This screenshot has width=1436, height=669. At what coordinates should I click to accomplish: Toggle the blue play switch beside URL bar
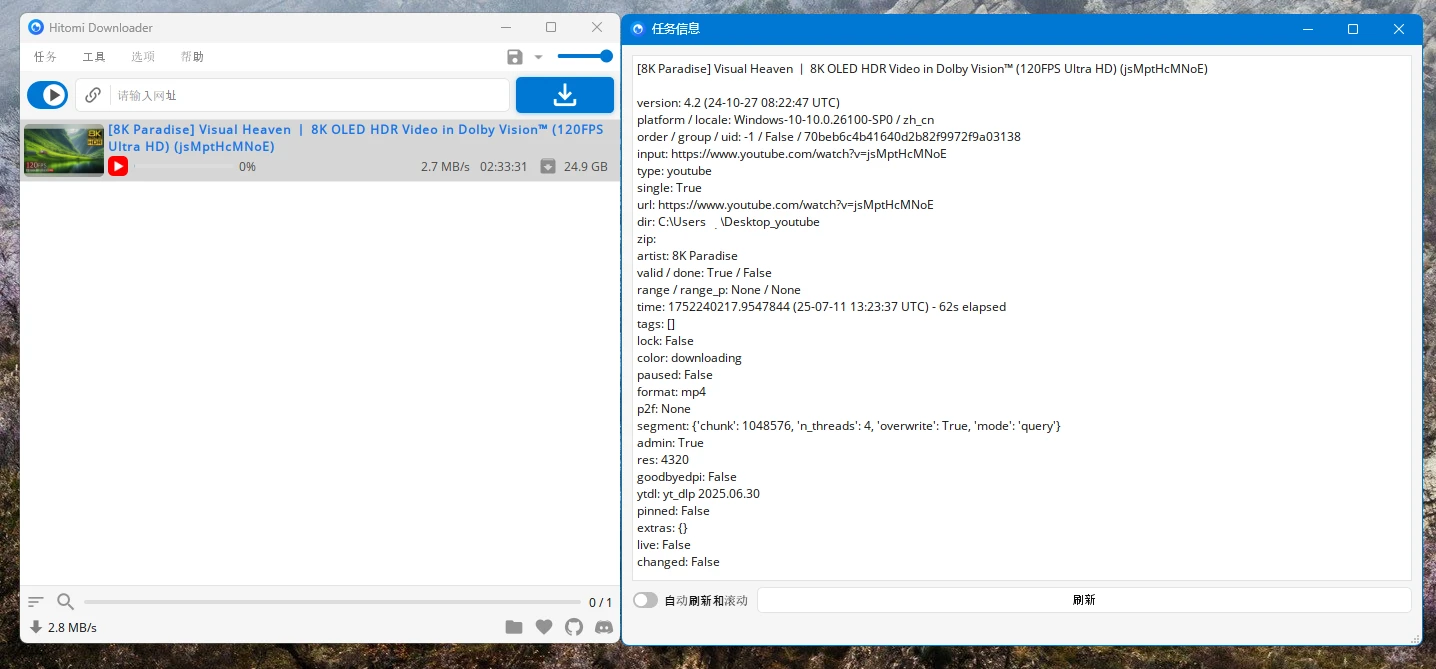(x=47, y=95)
